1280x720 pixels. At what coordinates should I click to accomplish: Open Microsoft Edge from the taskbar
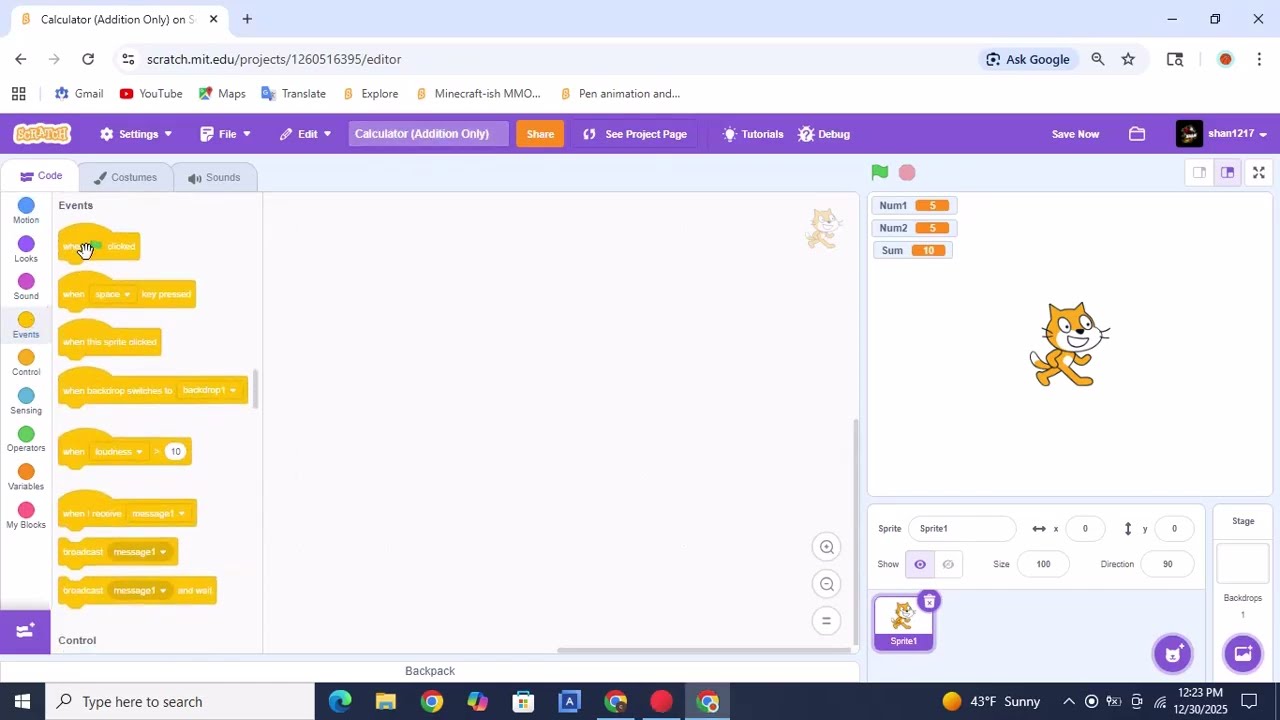(340, 701)
